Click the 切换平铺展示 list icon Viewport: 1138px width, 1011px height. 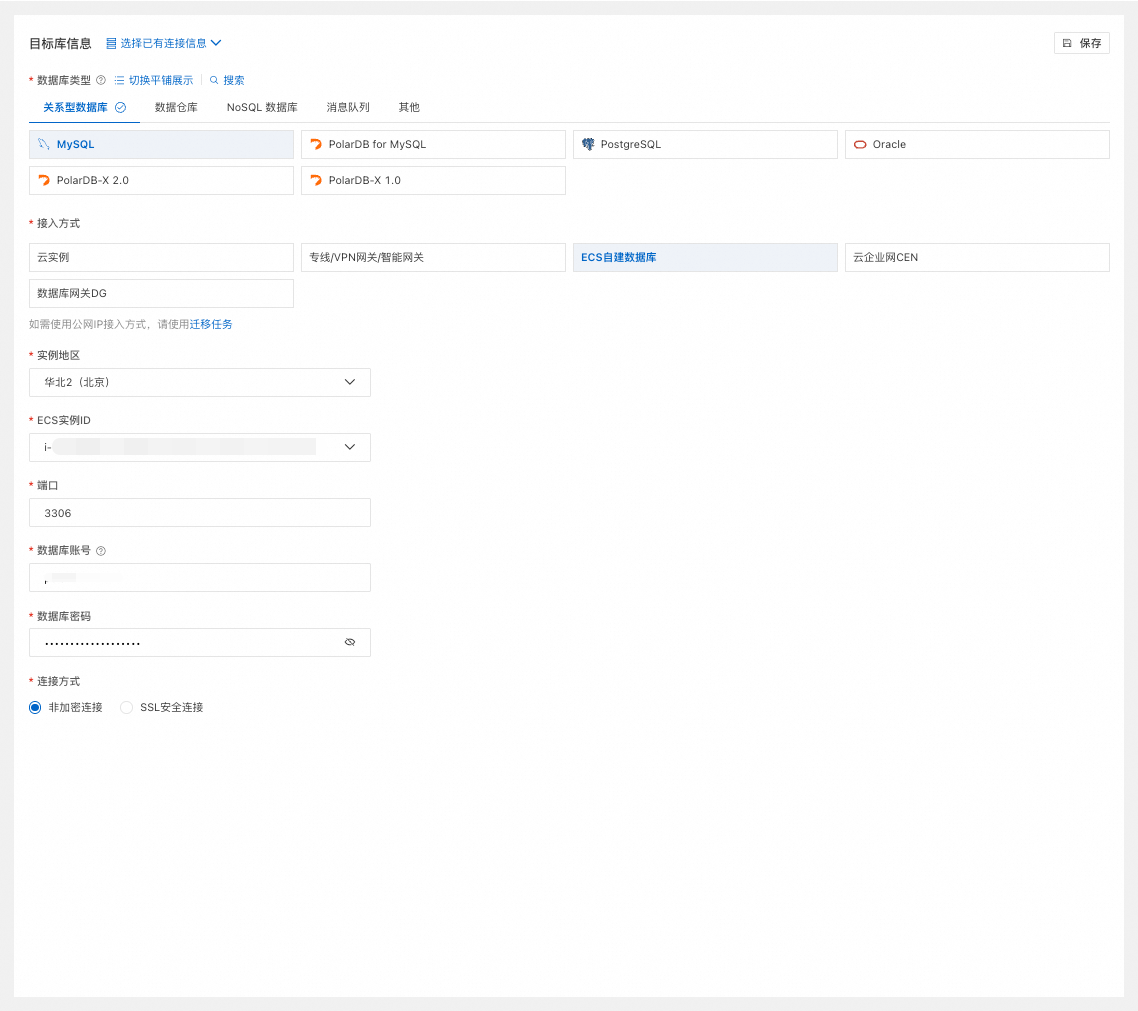pos(119,80)
